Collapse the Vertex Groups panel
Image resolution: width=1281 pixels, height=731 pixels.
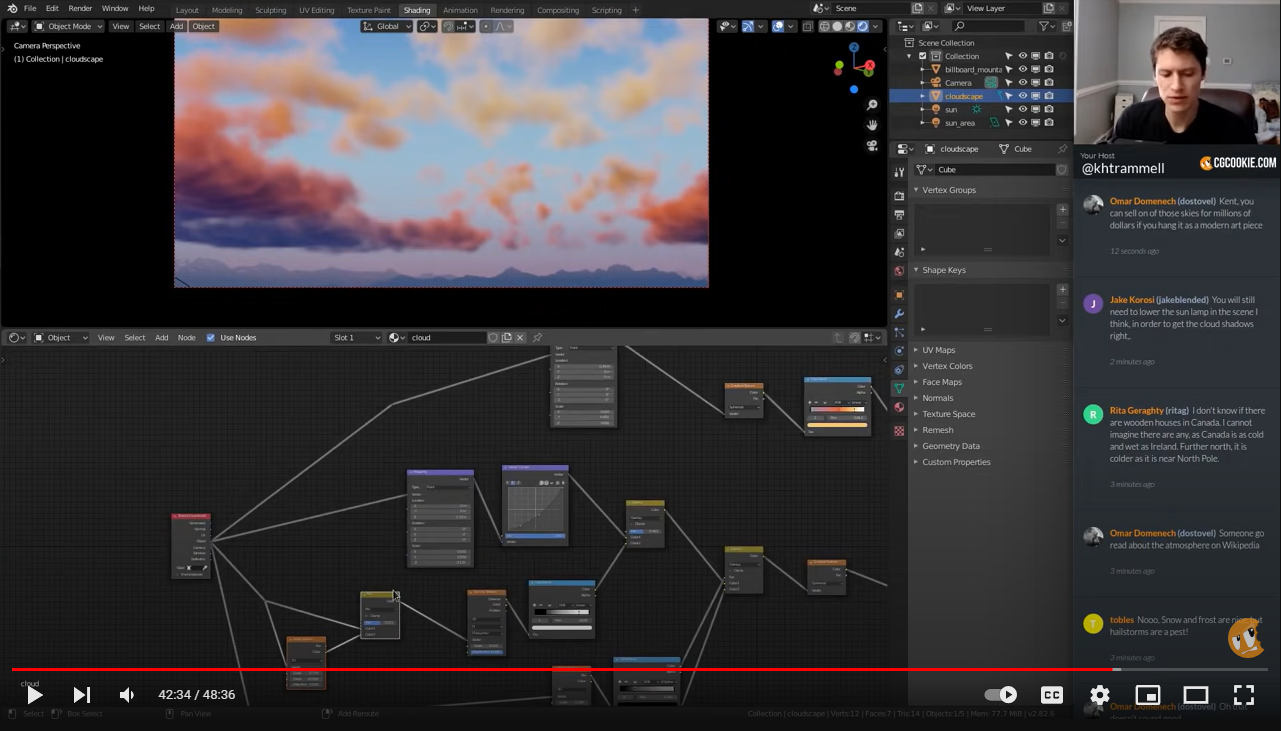click(x=949, y=190)
